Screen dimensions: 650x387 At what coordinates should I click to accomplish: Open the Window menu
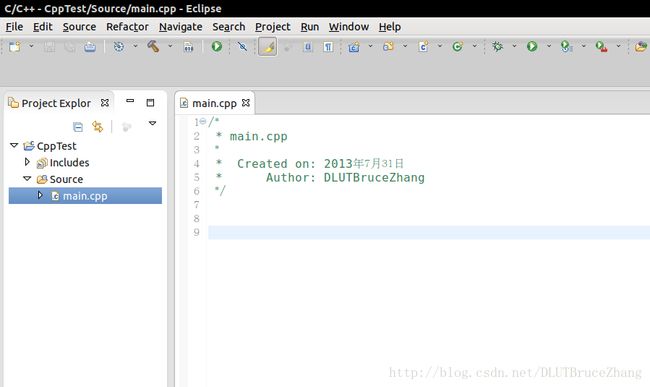point(349,27)
